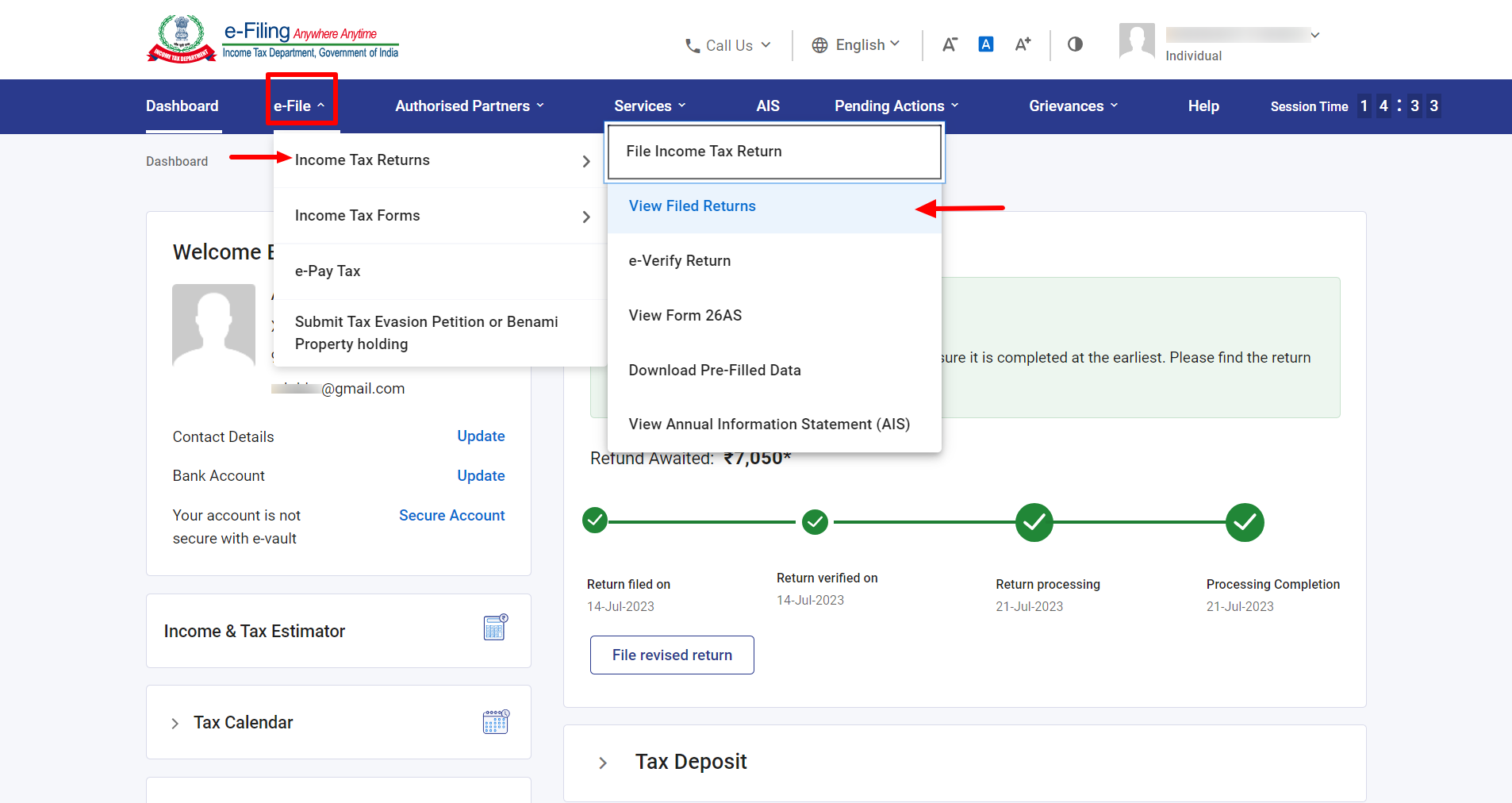Screen dimensions: 1512x803
Task: Increase text size using the A+ icon
Action: point(1022,44)
